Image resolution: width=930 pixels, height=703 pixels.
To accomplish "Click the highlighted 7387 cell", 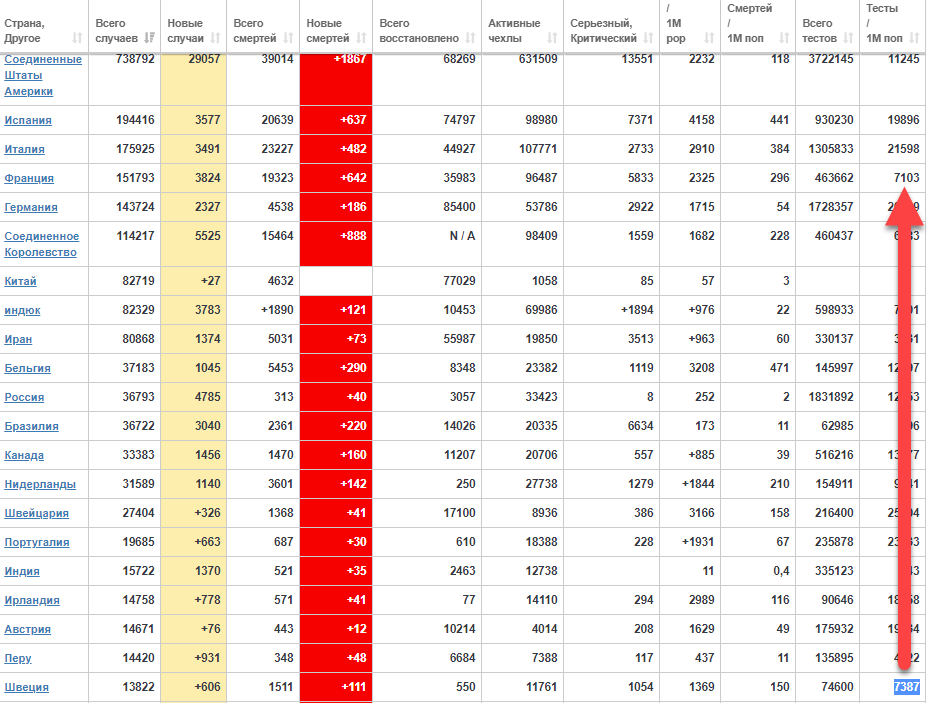I will [x=906, y=687].
